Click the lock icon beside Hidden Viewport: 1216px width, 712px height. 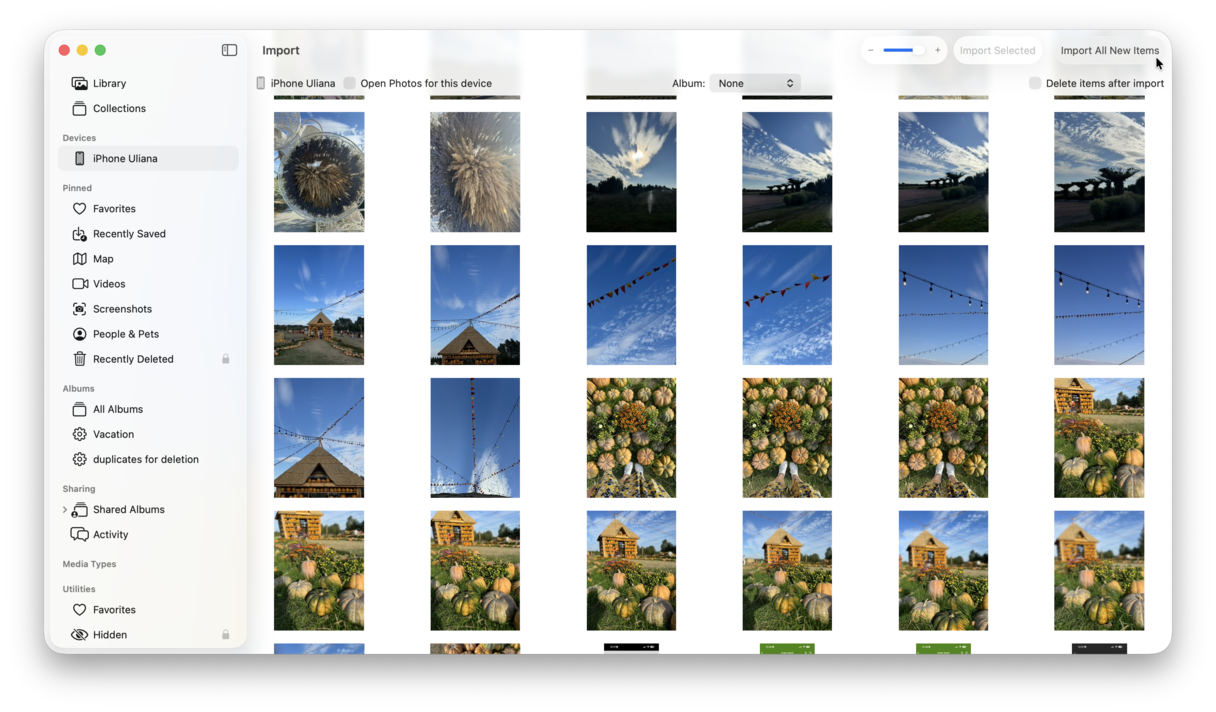(x=226, y=634)
